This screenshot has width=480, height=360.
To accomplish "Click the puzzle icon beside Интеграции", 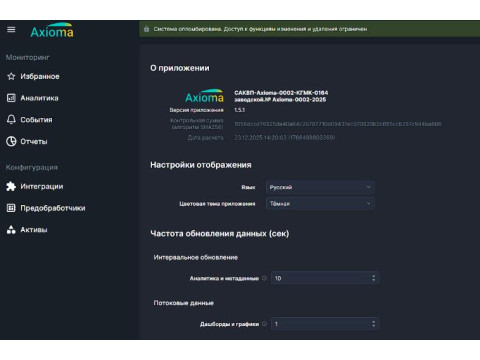I will pyautogui.click(x=11, y=186).
